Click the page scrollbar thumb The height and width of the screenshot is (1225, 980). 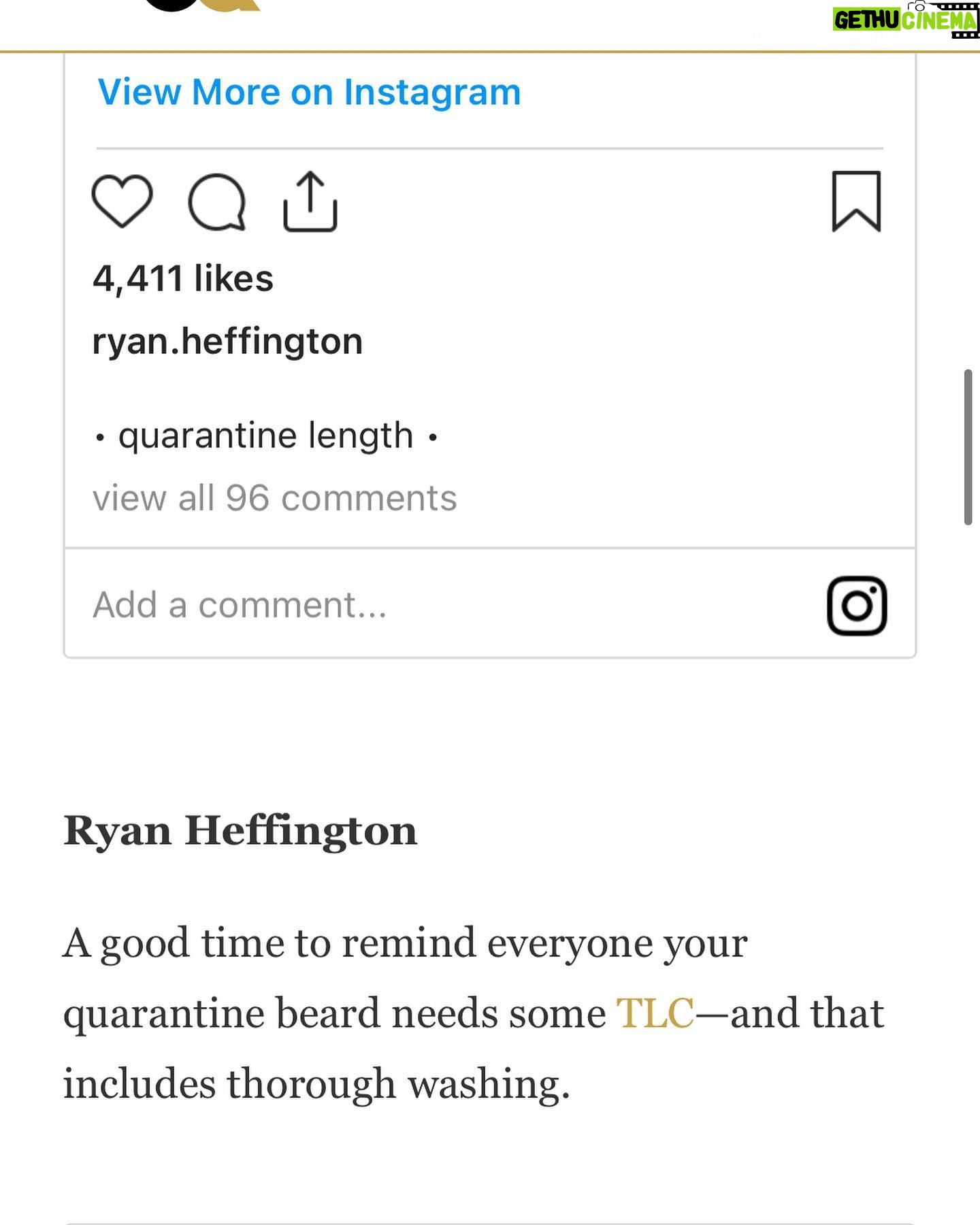(x=968, y=447)
